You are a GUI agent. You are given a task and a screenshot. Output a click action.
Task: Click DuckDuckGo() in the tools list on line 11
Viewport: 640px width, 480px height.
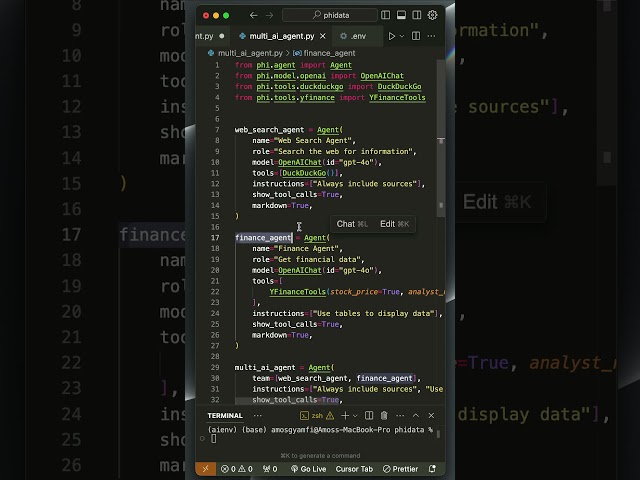(308, 173)
